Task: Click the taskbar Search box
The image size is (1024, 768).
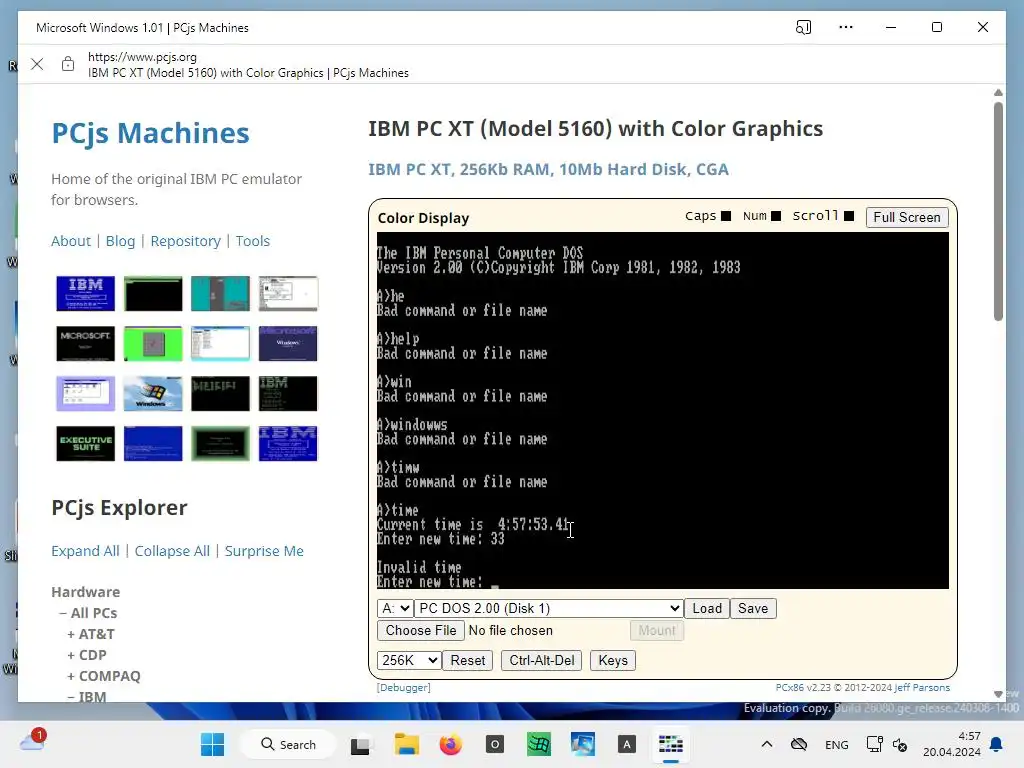Action: point(288,744)
